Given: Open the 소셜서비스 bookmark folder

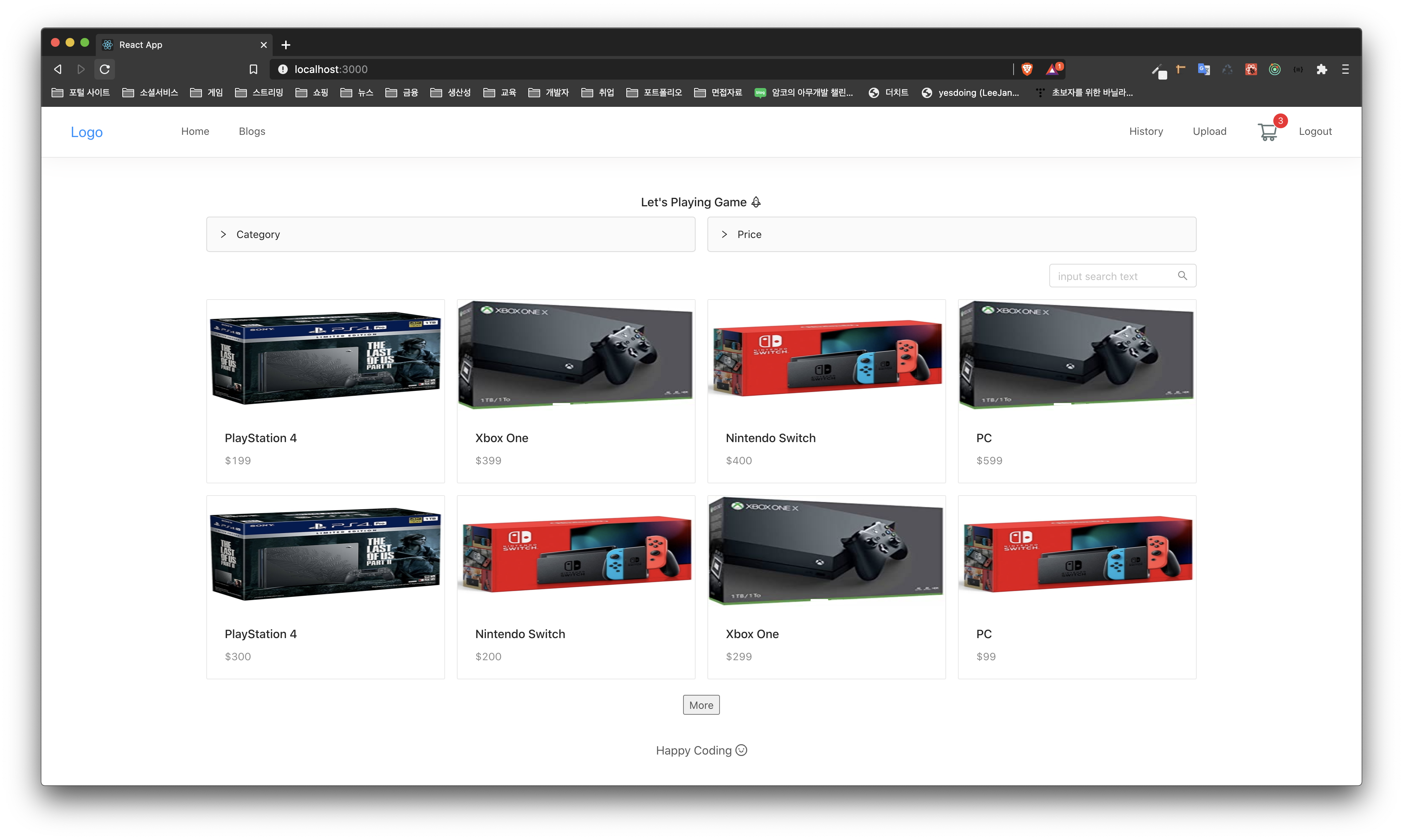Looking at the screenshot, I should pyautogui.click(x=150, y=92).
